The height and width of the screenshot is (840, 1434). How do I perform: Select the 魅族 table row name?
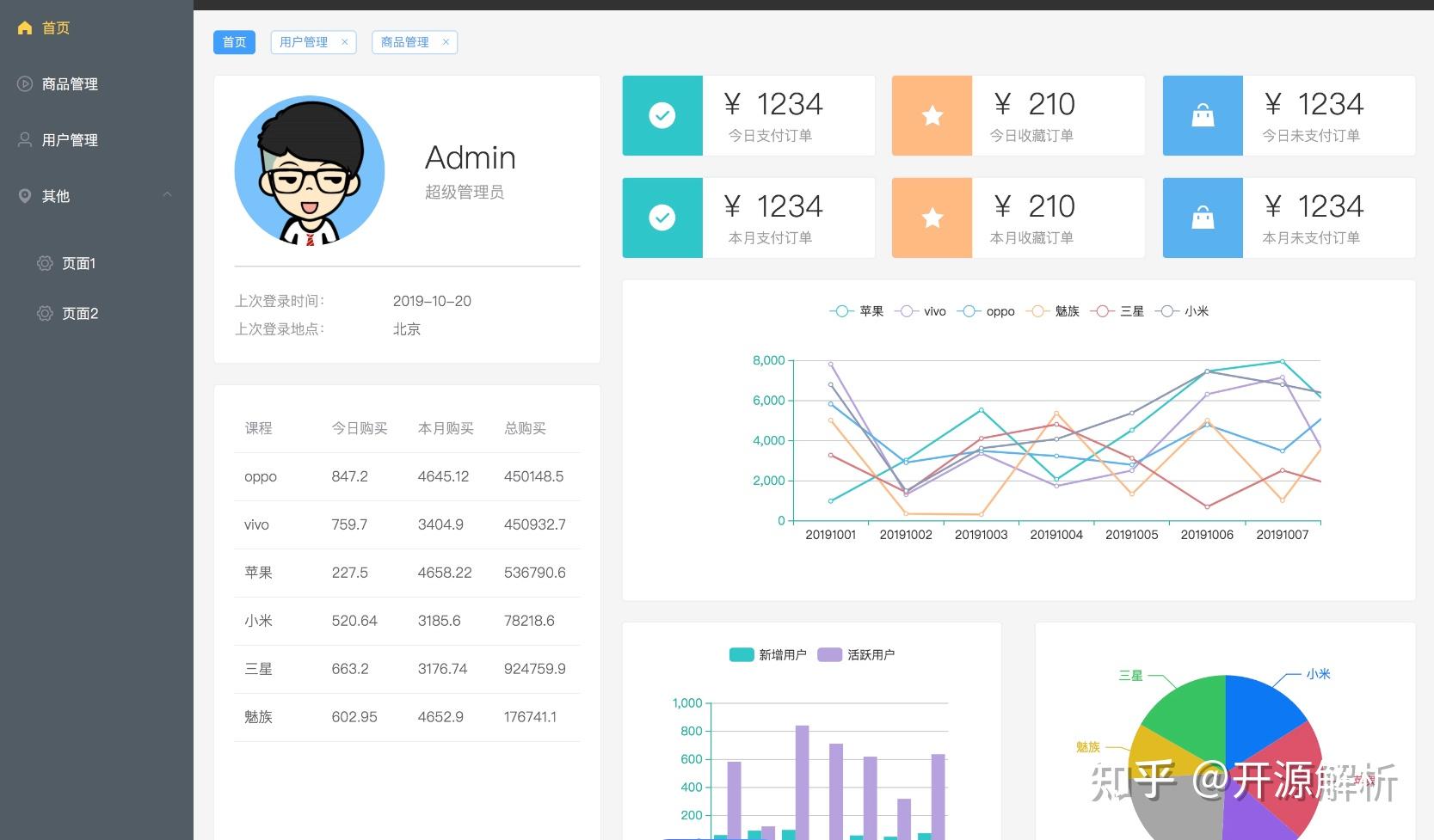point(258,717)
